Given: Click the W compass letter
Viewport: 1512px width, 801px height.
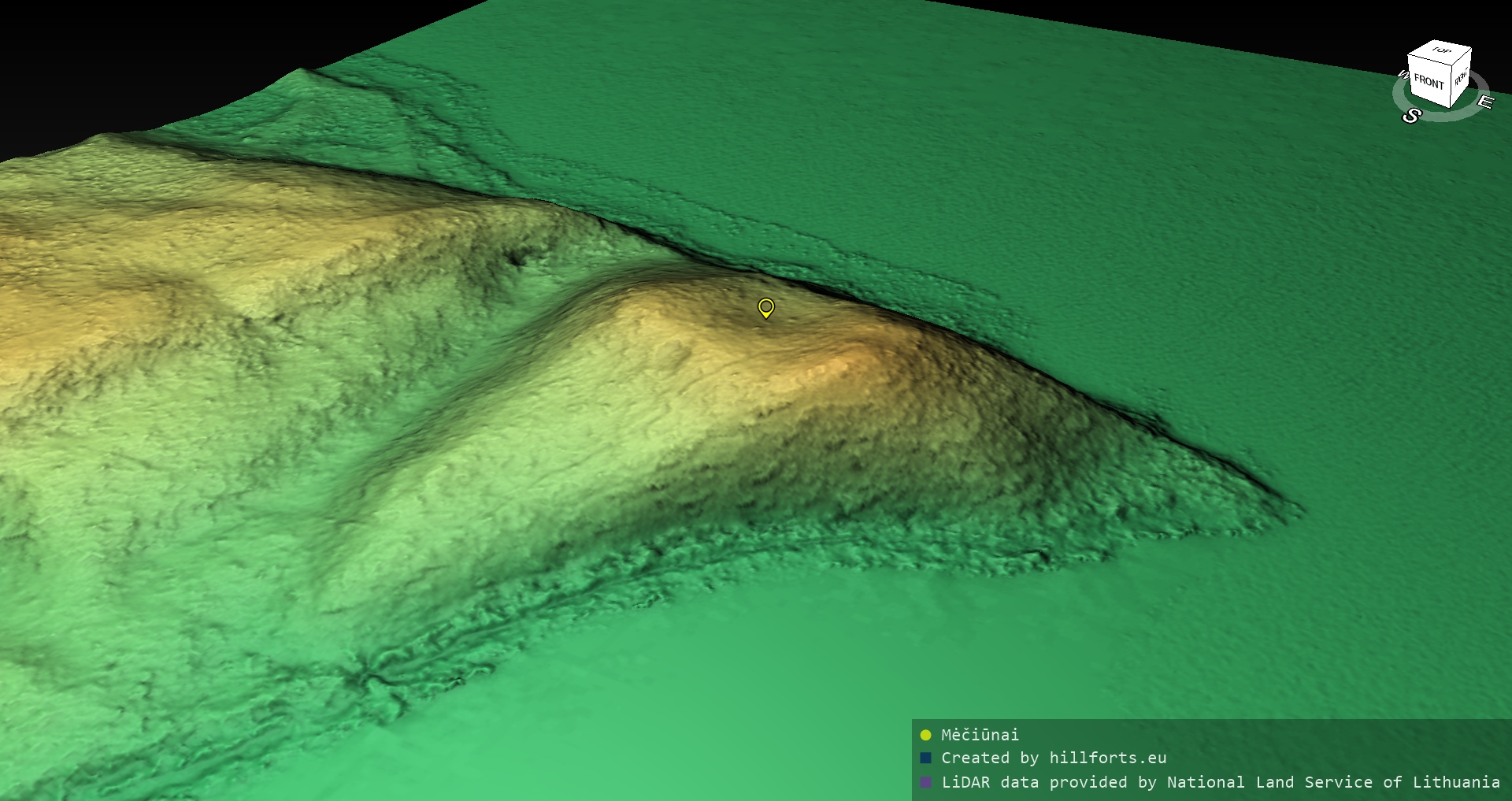Looking at the screenshot, I should [1402, 76].
